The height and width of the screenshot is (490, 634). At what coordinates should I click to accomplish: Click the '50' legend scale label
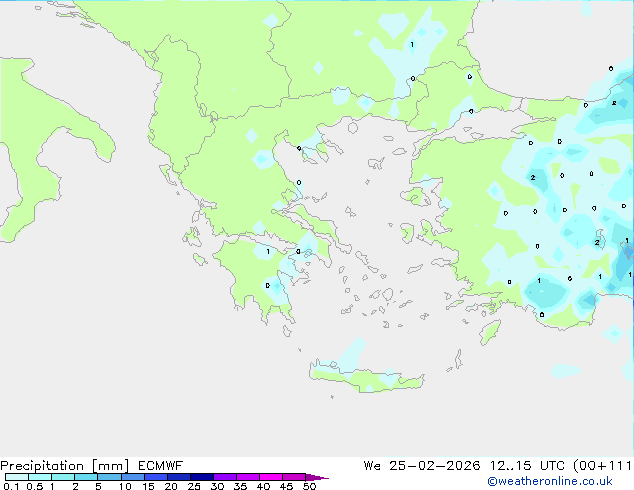click(x=310, y=486)
